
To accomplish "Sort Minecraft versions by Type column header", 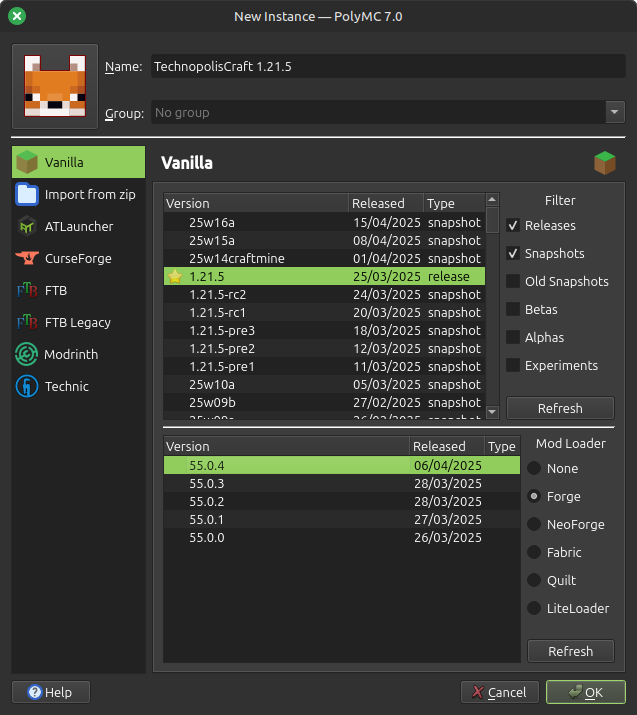I will (454, 203).
